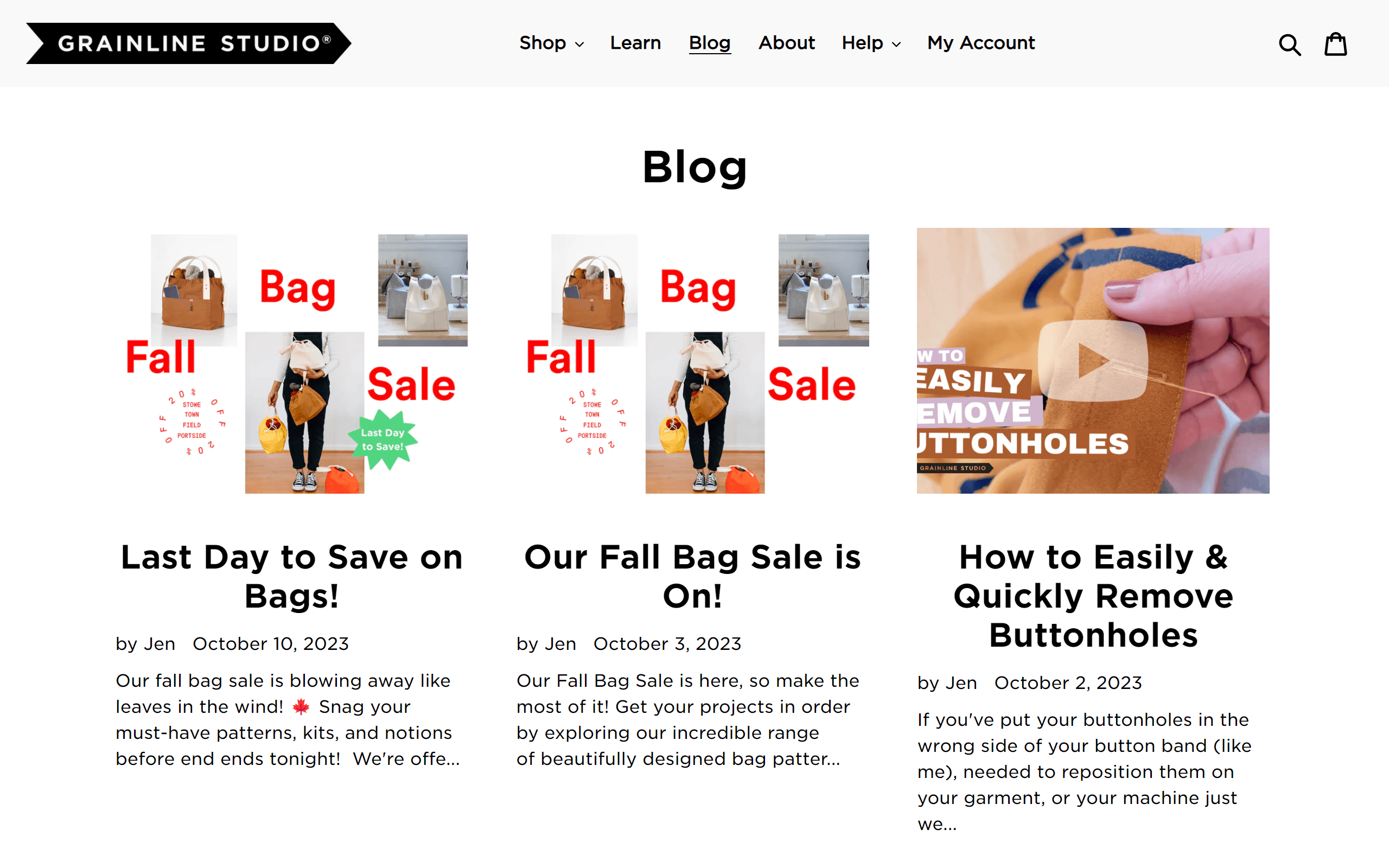
Task: Open 'Last Day to Save on Bags!' post
Action: tap(291, 576)
